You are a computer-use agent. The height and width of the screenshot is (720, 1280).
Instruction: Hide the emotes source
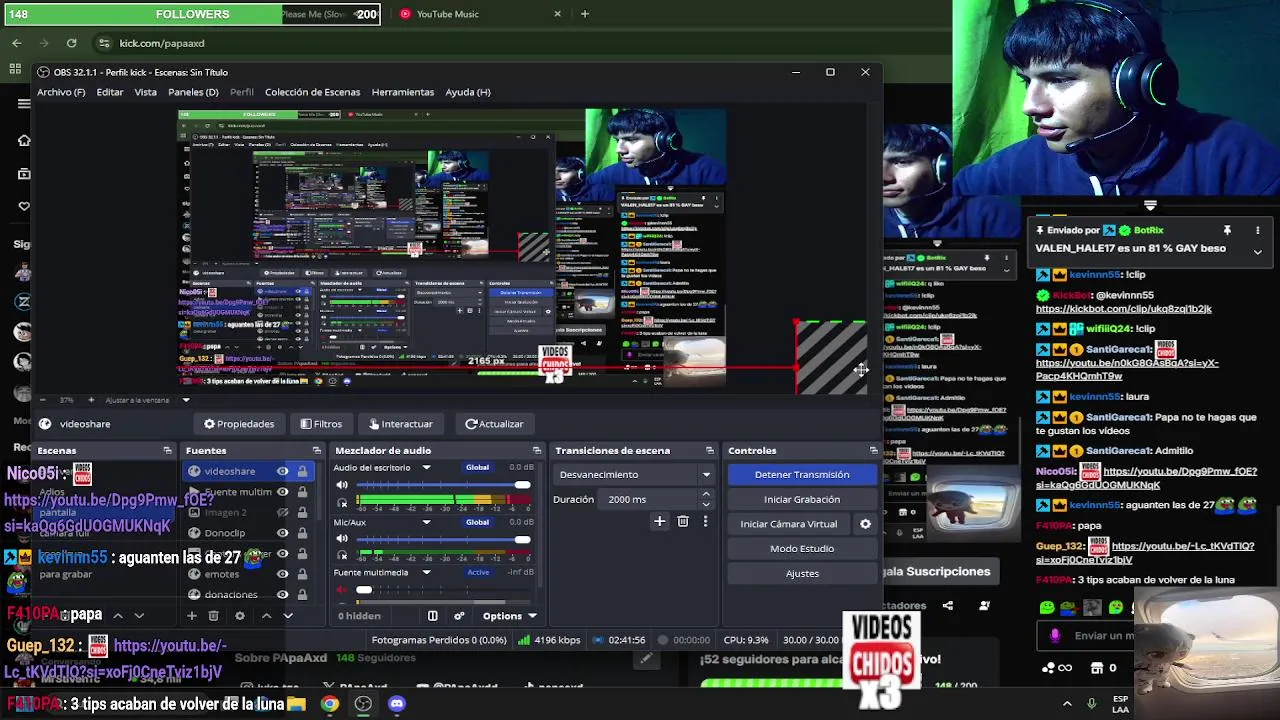click(283, 574)
